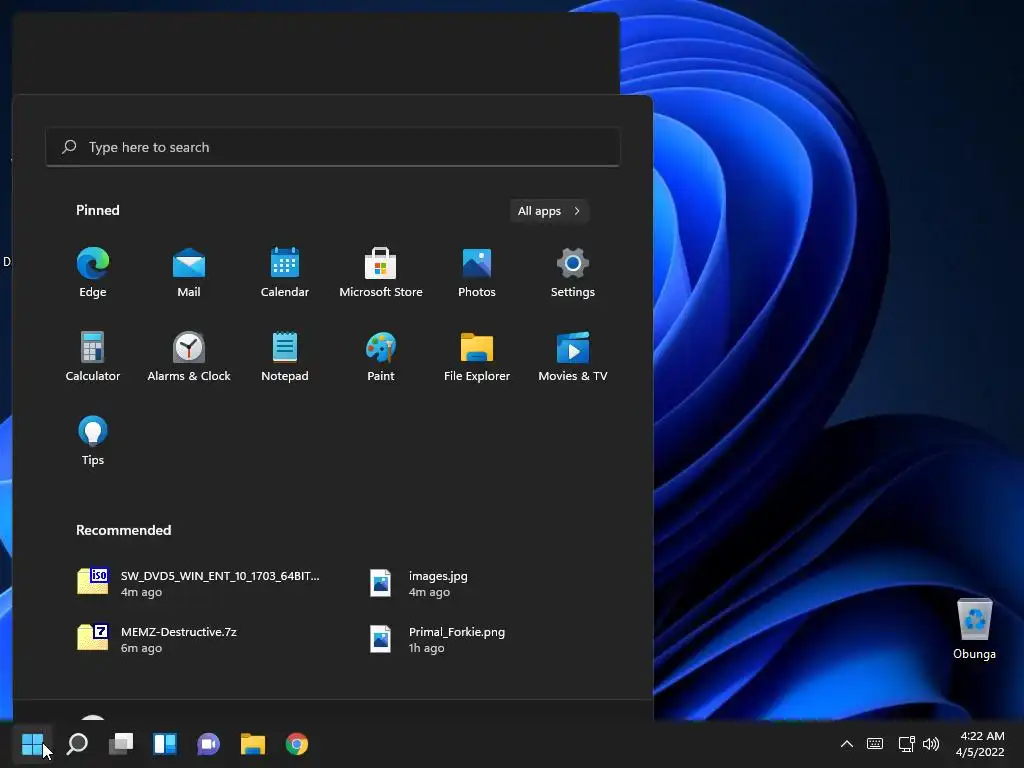The width and height of the screenshot is (1024, 768).
Task: Open the Tips app
Action: (93, 440)
